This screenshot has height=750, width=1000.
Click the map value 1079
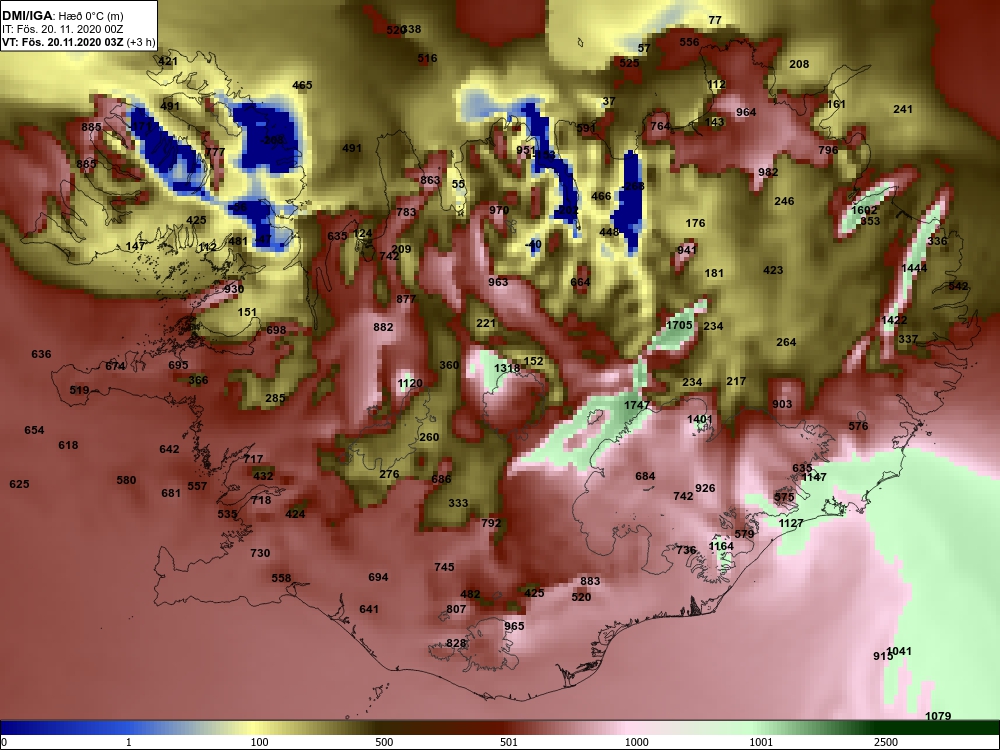point(938,716)
